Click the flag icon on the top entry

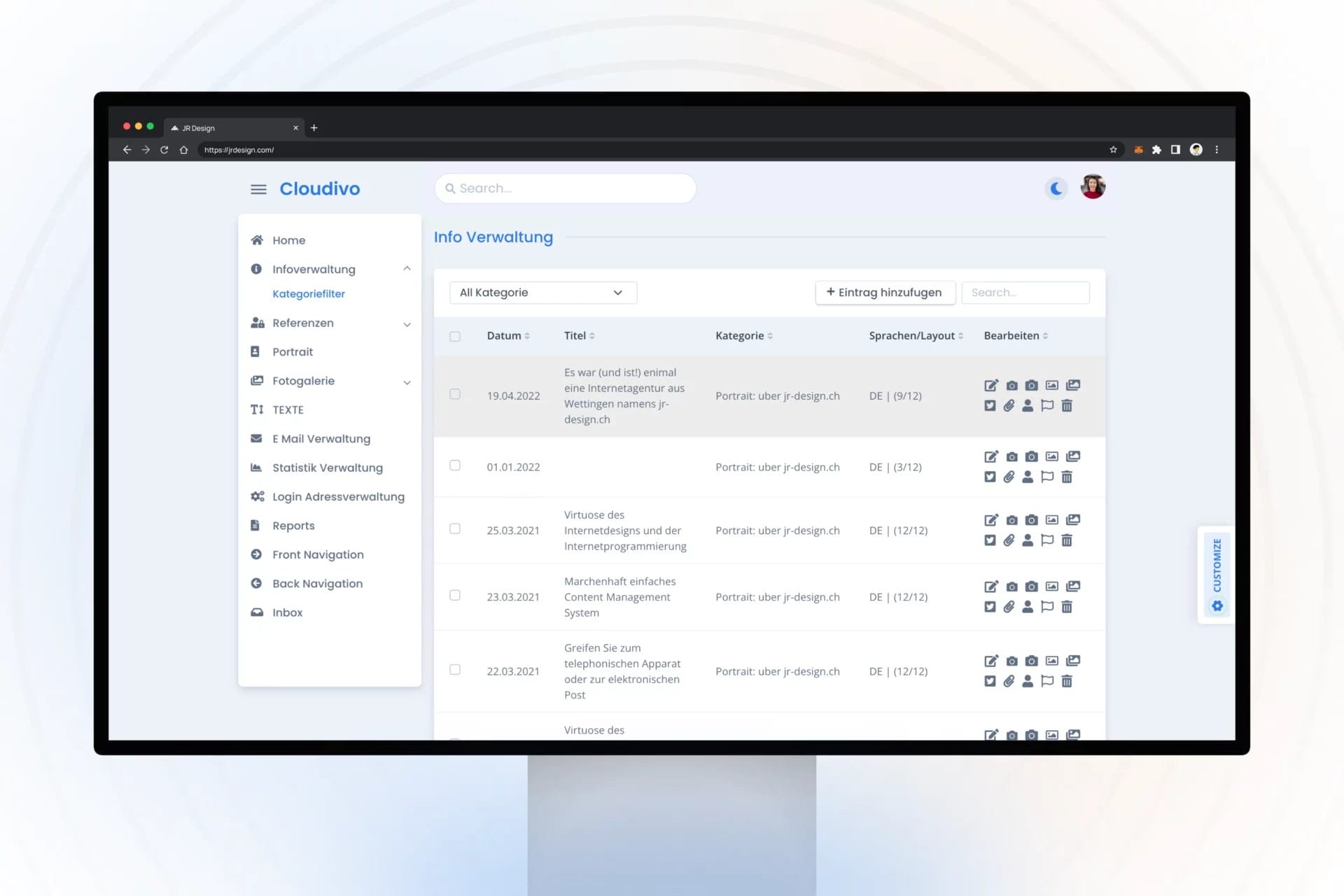coord(1048,405)
